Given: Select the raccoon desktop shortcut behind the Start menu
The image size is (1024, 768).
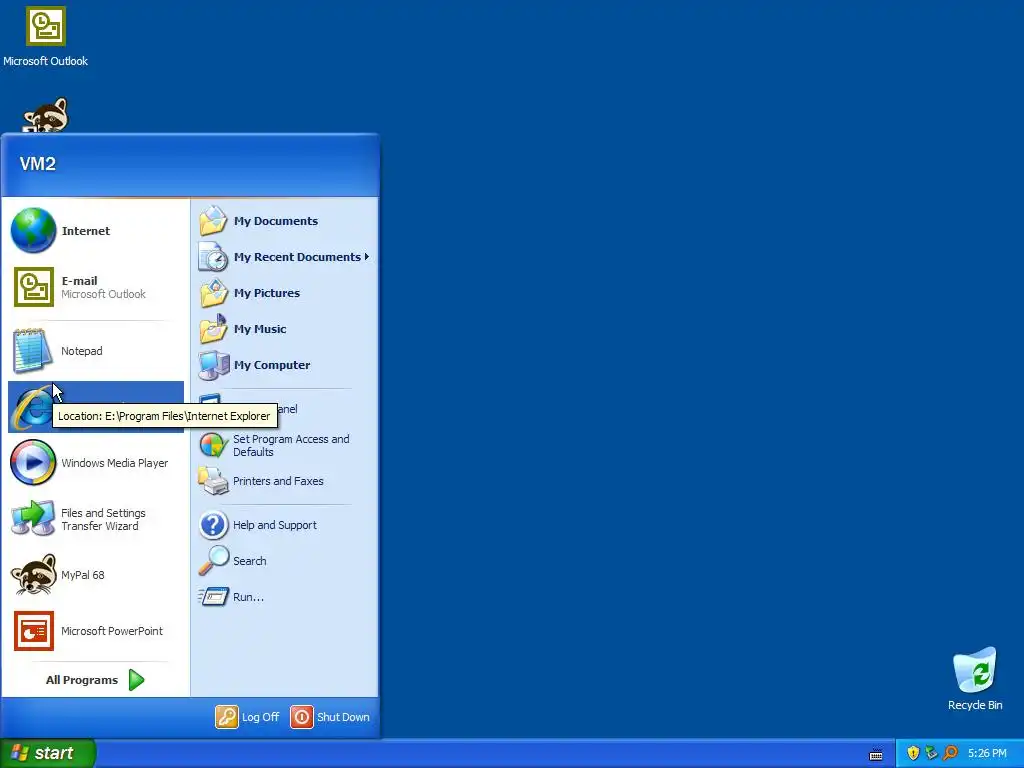Looking at the screenshot, I should tap(46, 115).
